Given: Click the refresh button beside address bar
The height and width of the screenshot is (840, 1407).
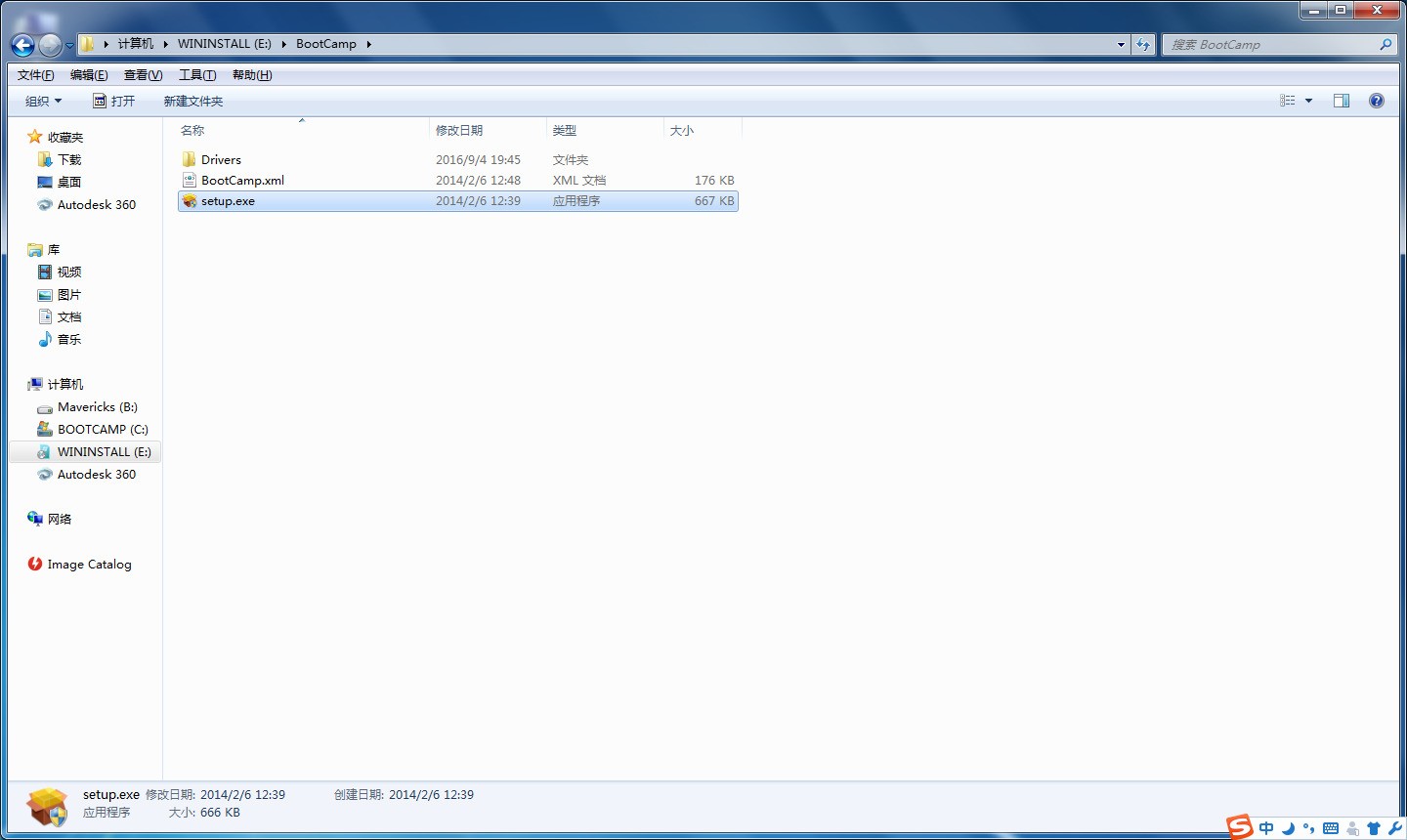Looking at the screenshot, I should (1143, 44).
